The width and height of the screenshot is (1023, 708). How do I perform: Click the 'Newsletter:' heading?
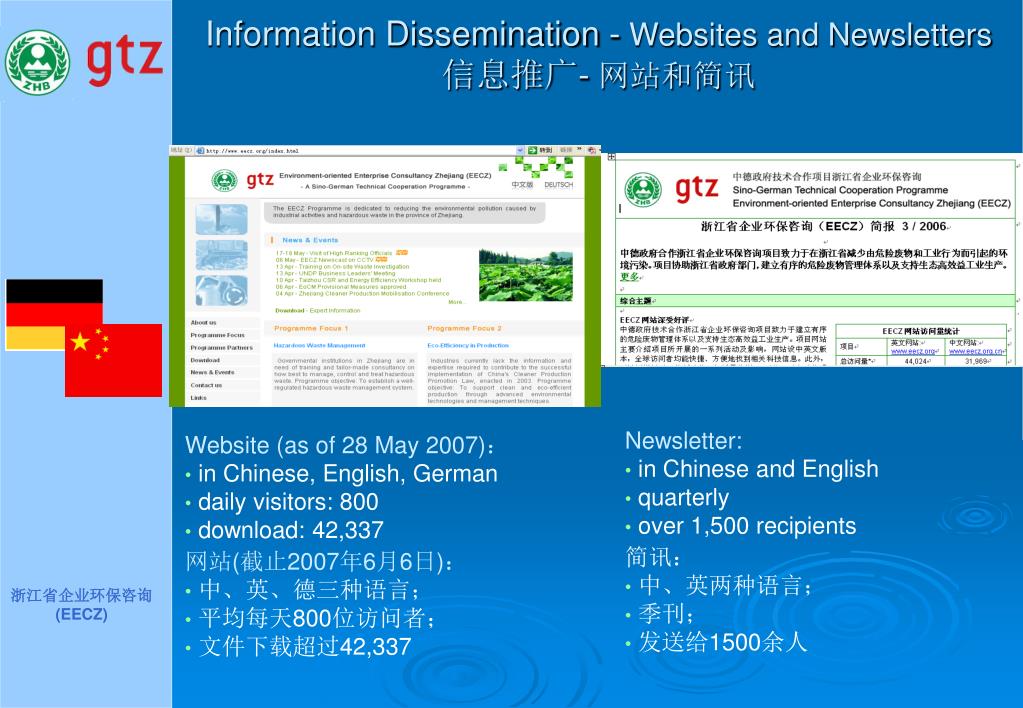684,440
